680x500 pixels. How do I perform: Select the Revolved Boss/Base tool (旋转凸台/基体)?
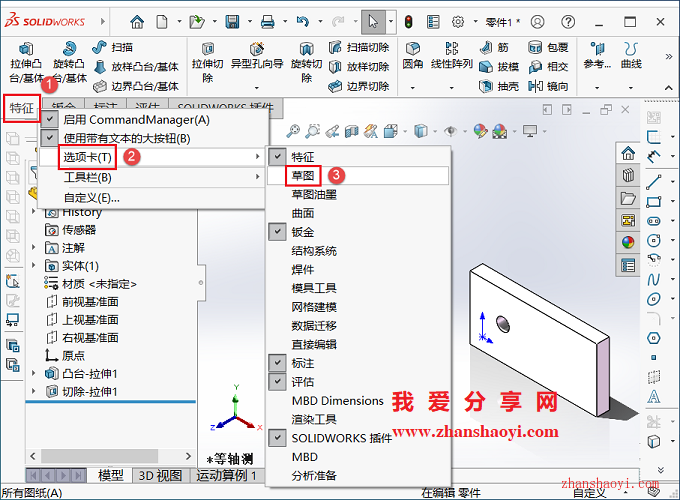[x=69, y=62]
